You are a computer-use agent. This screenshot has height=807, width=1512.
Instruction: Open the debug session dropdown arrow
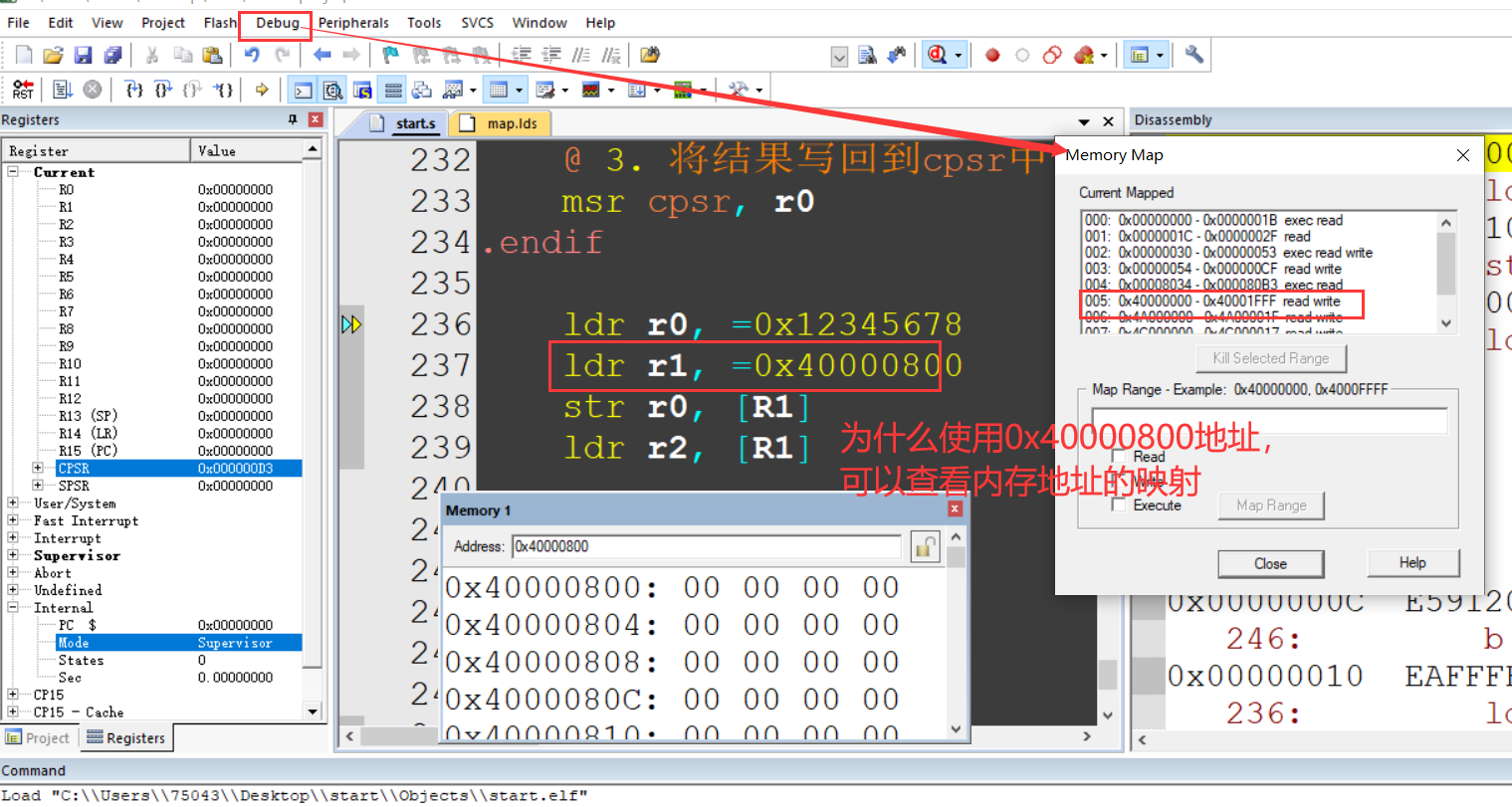coord(958,56)
